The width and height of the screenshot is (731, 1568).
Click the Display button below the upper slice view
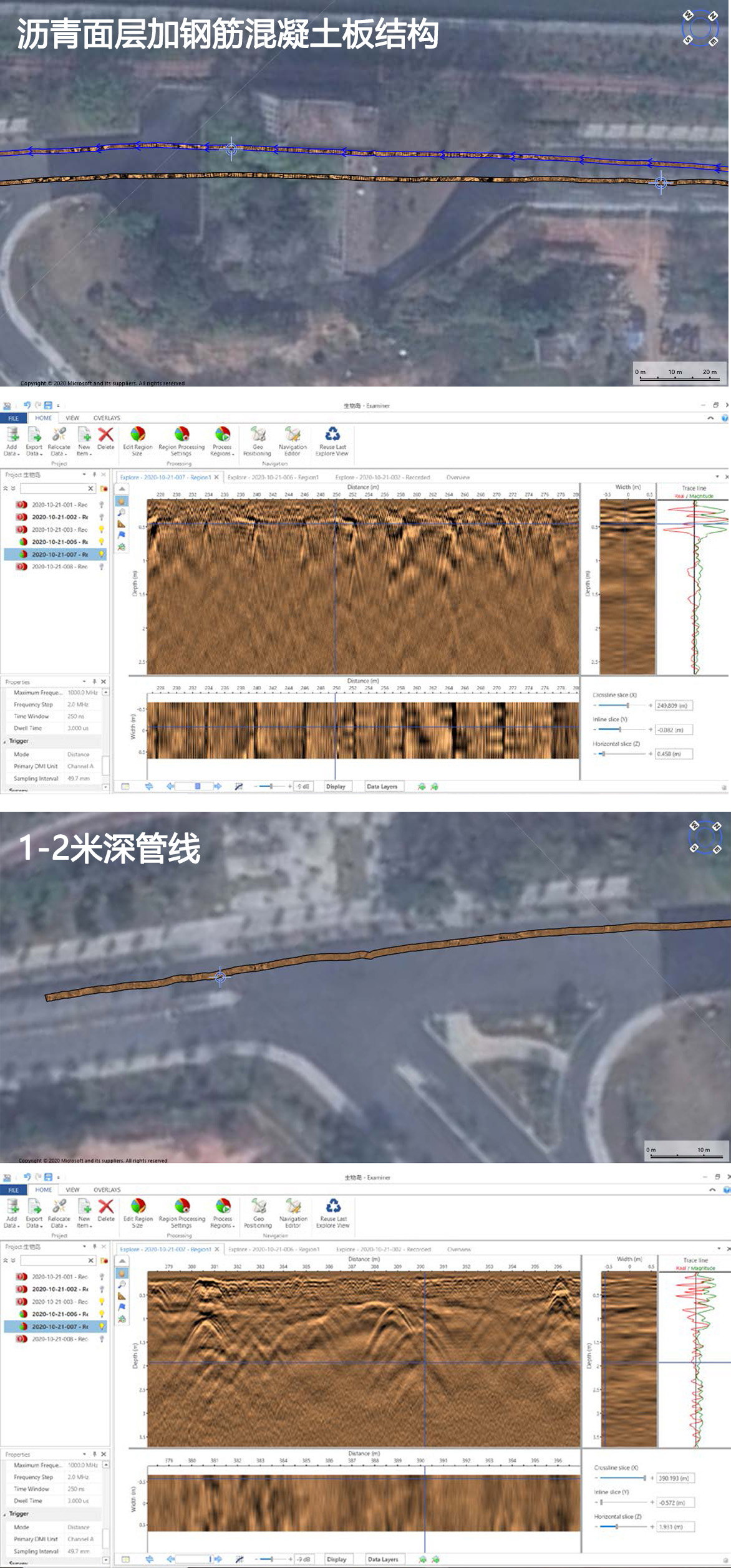[336, 786]
